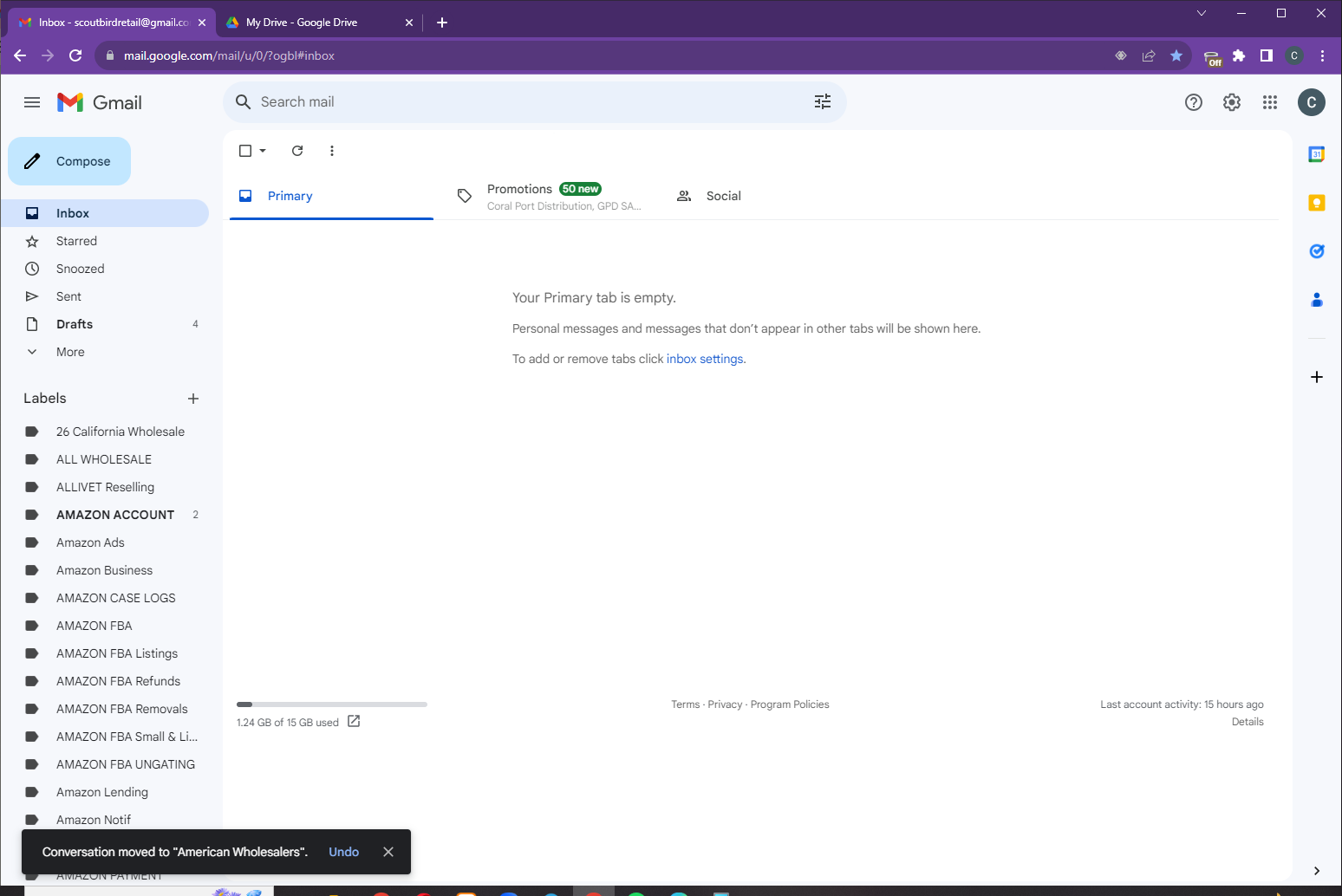The height and width of the screenshot is (896, 1342).
Task: Switch to My Drive browser tab
Action: point(319,23)
